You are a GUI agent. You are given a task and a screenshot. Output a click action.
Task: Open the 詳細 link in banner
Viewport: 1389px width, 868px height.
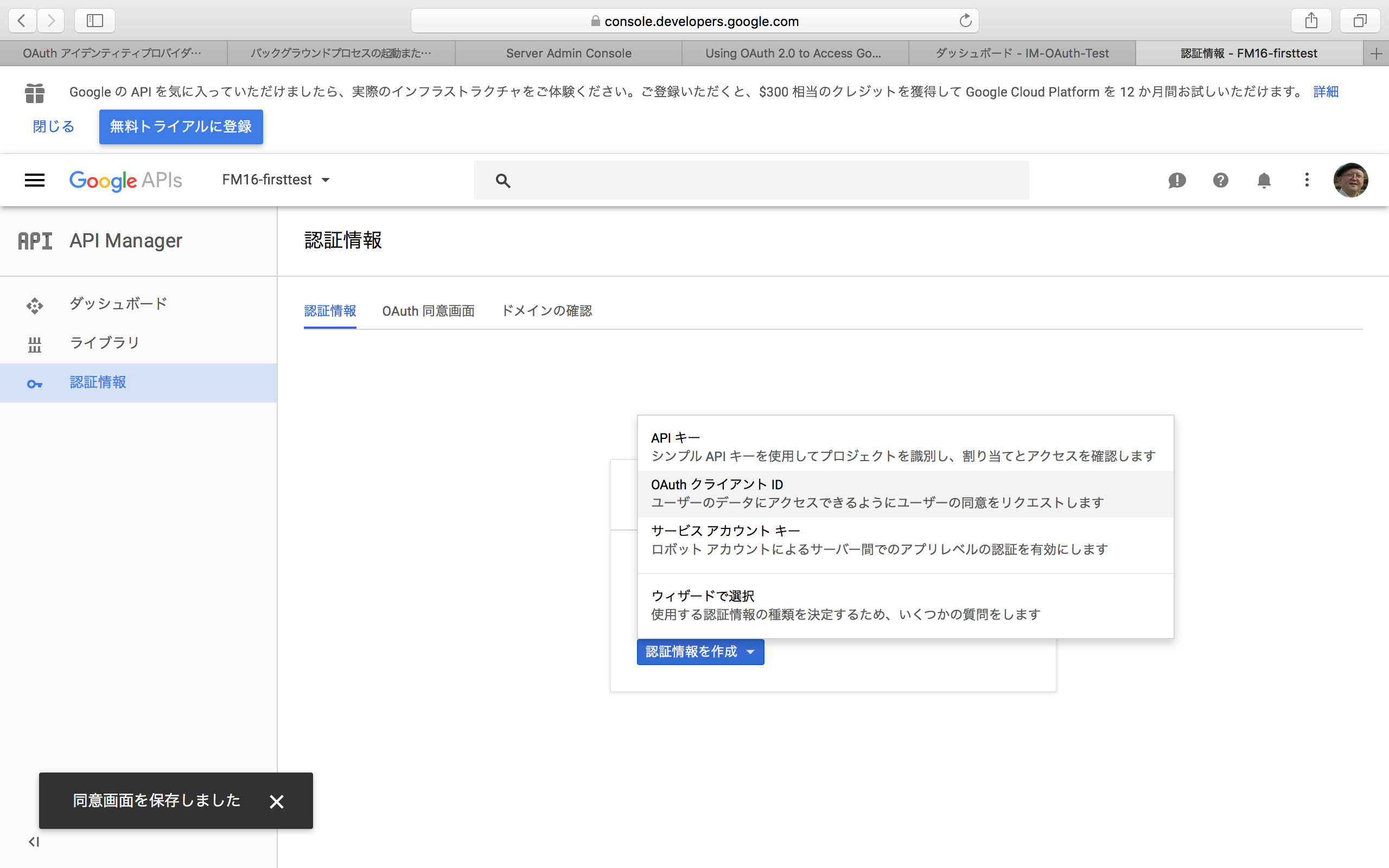tap(1326, 92)
